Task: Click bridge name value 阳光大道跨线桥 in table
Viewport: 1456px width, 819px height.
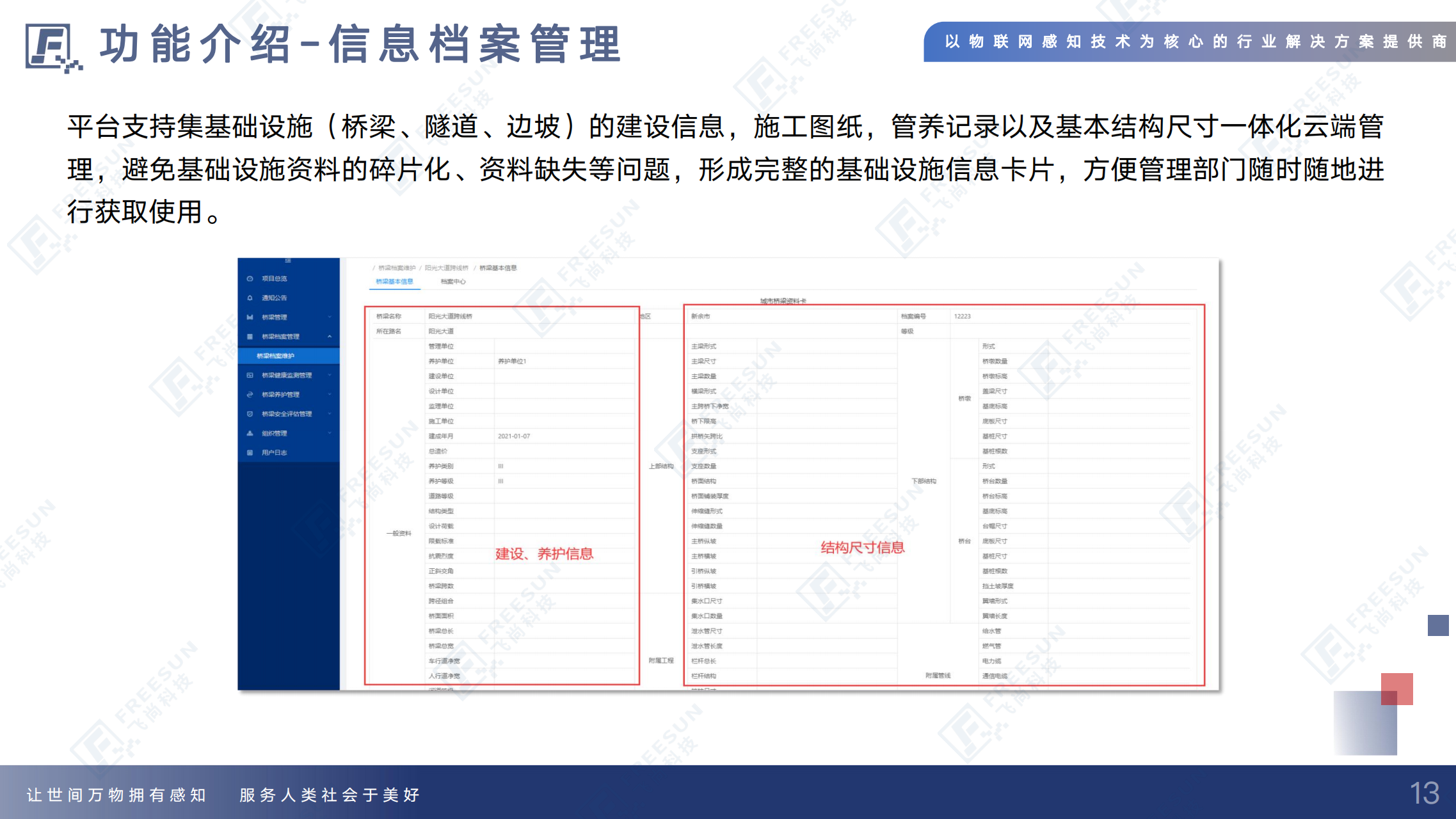Action: 450,317
